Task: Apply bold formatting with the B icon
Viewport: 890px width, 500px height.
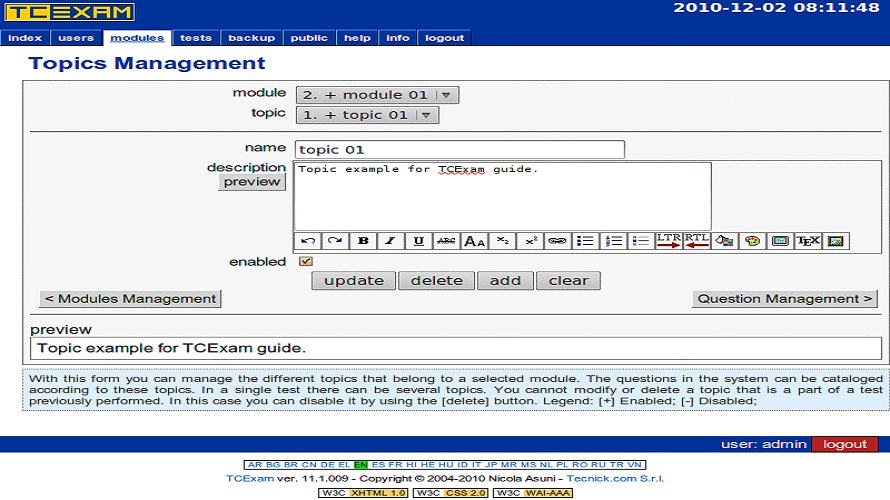Action: click(363, 241)
